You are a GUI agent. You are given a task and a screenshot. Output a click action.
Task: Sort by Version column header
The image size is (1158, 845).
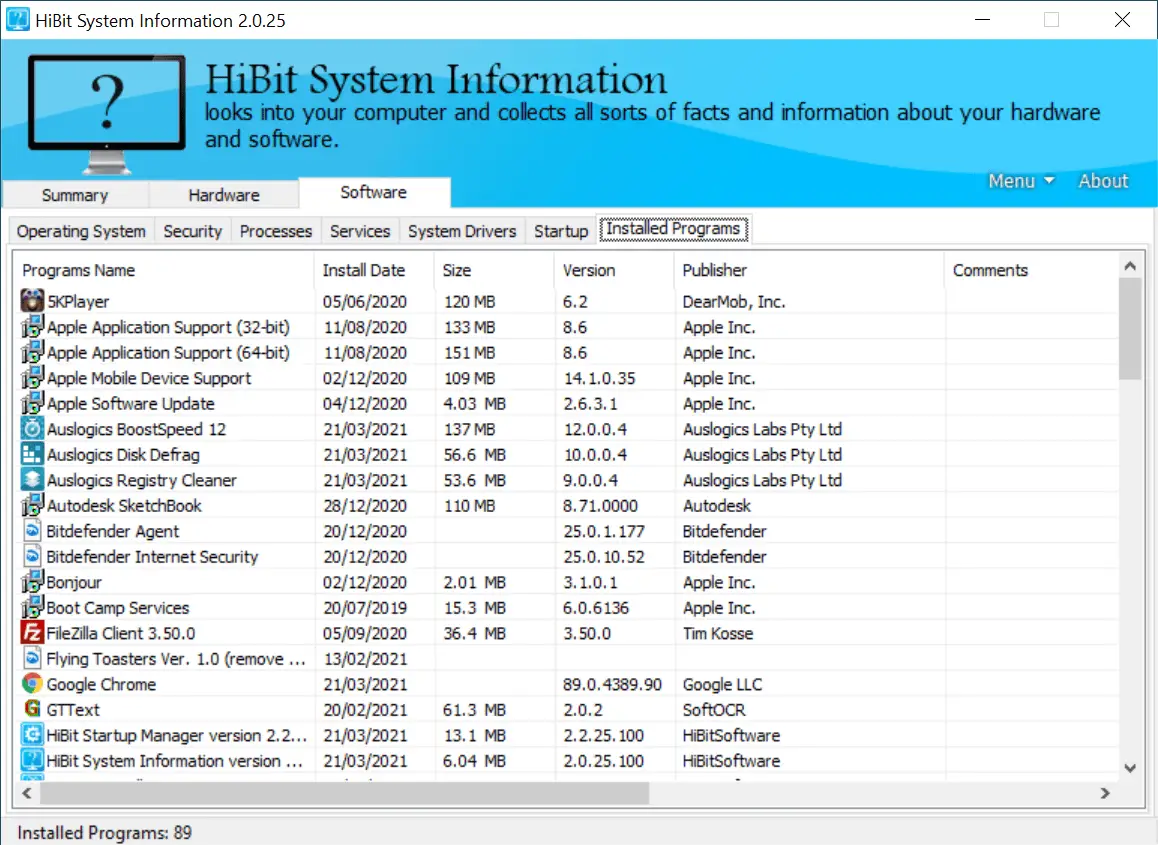(614, 270)
